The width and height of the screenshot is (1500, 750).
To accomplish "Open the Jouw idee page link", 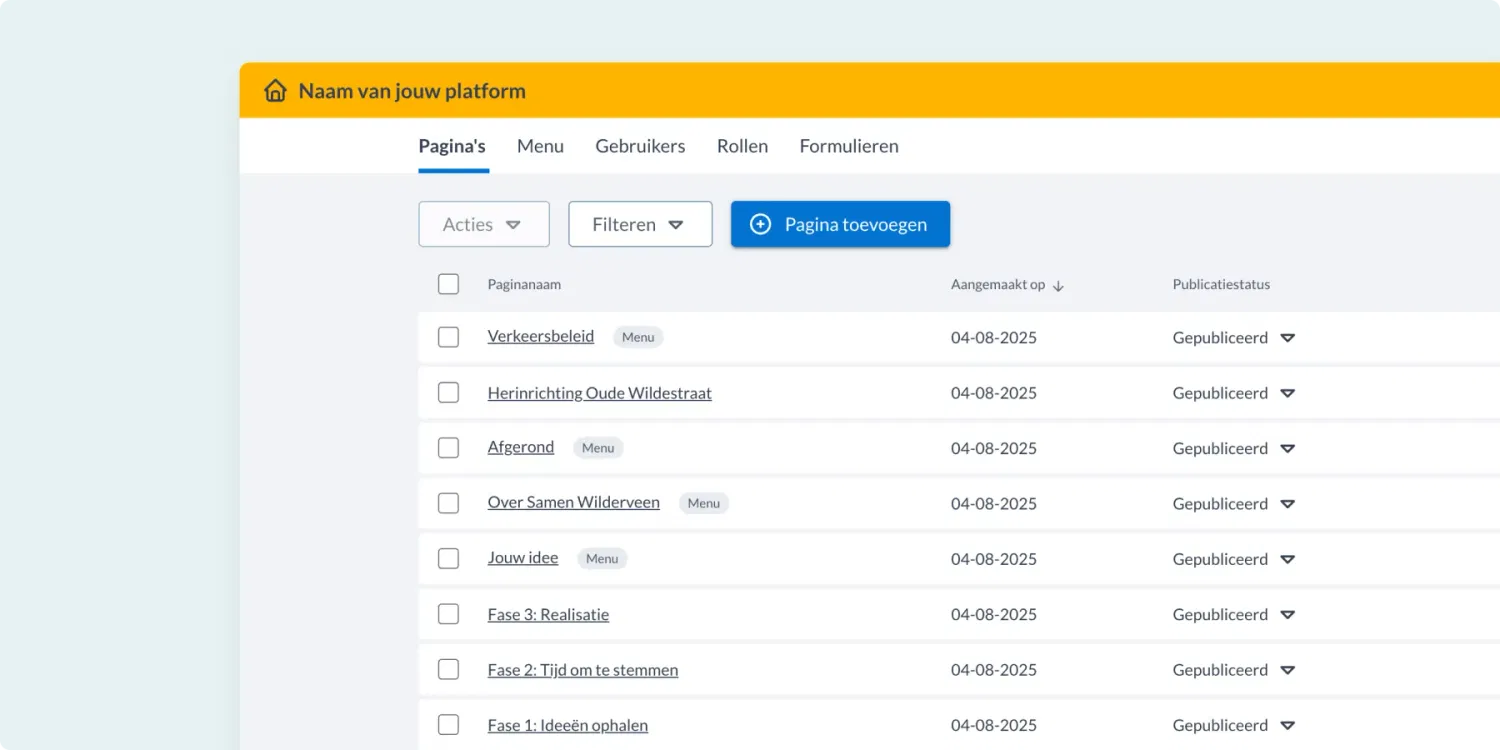I will pyautogui.click(x=523, y=559).
